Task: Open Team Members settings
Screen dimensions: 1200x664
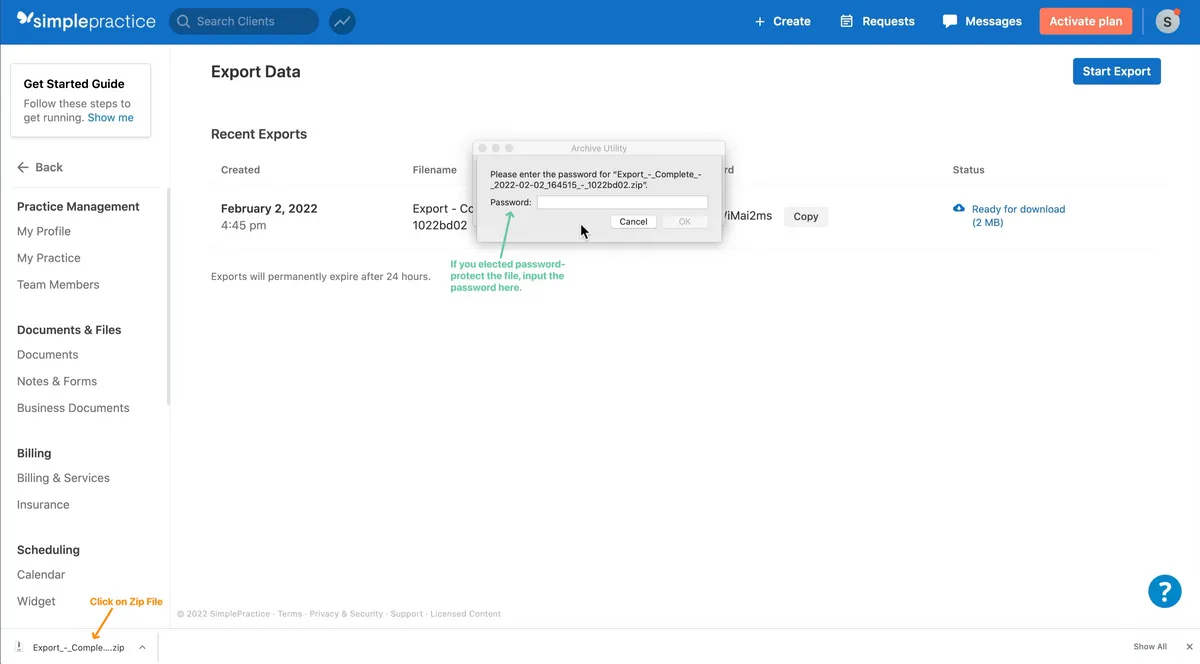Action: [x=58, y=285]
